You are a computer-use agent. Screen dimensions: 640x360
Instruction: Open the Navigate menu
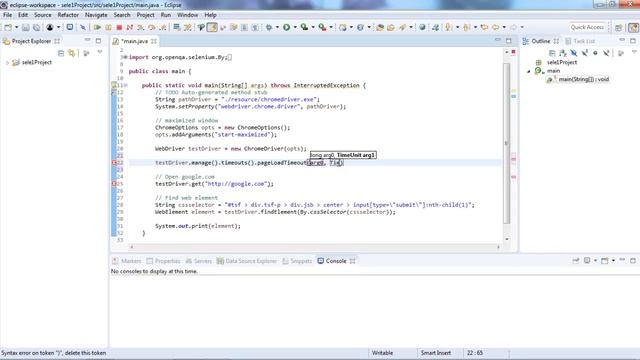(96, 15)
